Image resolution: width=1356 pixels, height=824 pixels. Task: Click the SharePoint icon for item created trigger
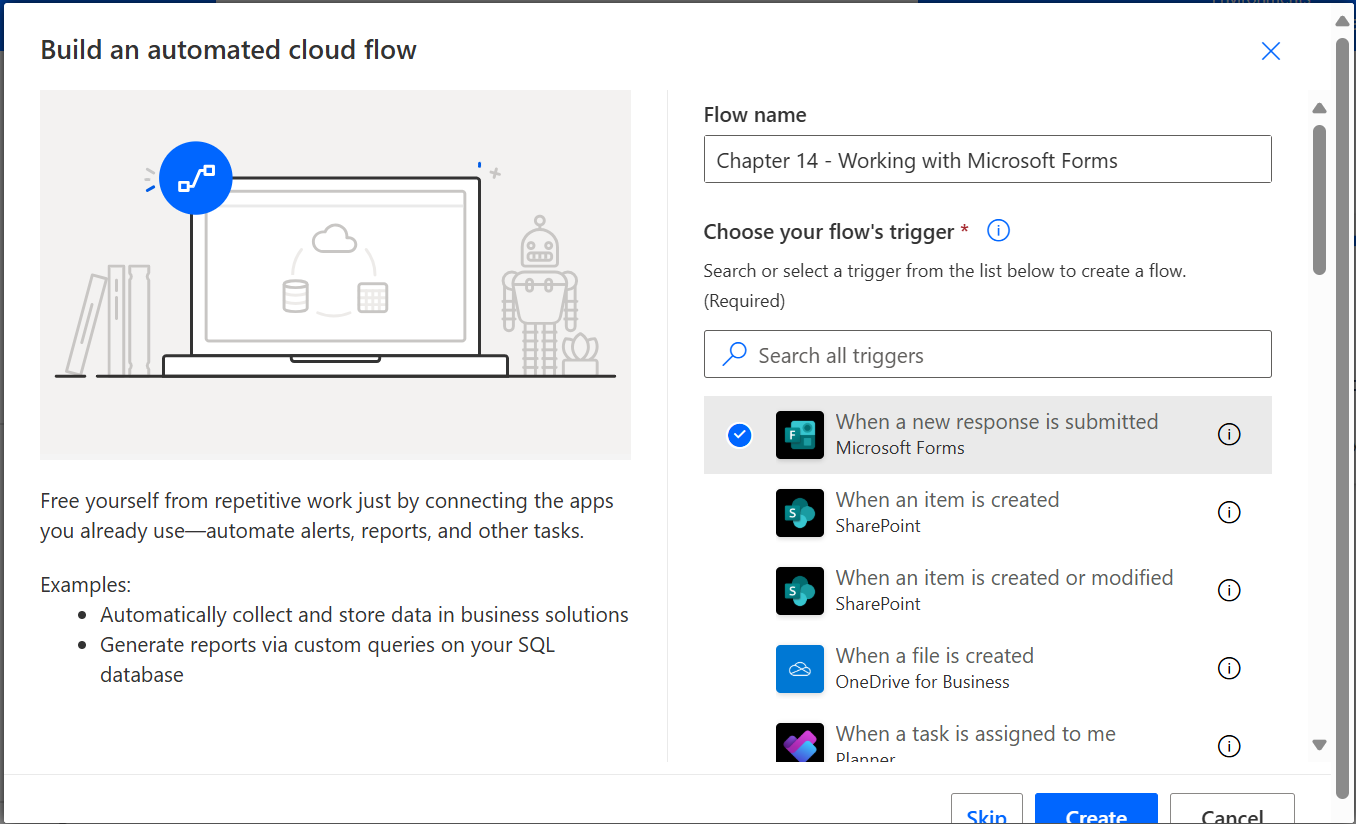point(799,512)
